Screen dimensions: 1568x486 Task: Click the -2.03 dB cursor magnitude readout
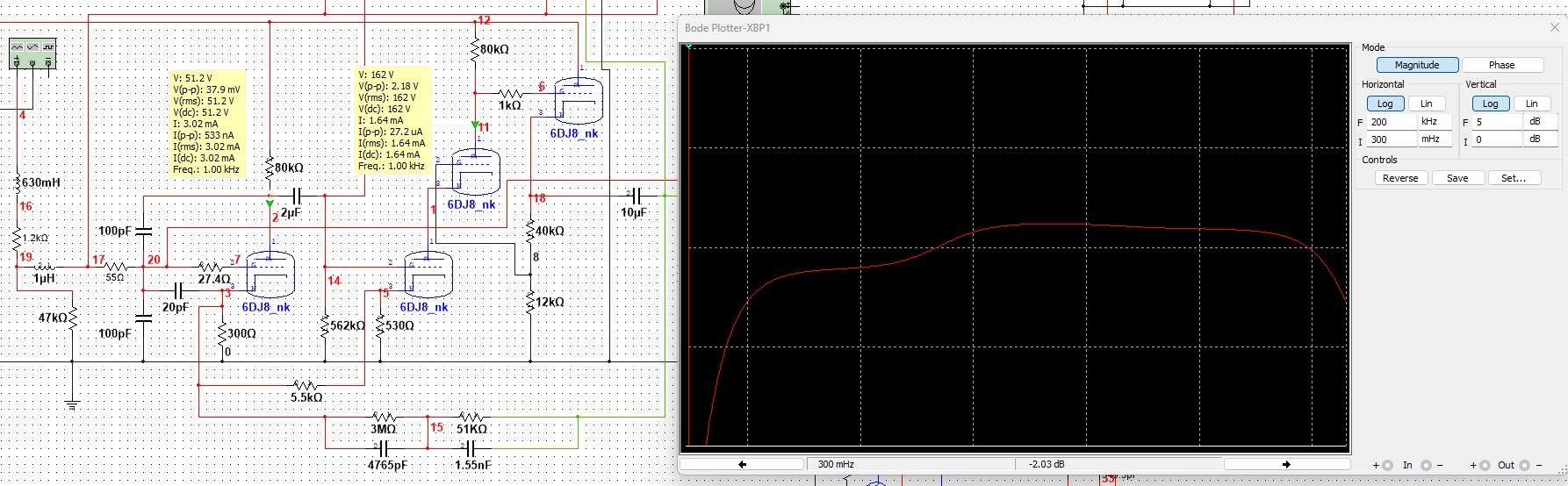[x=1119, y=464]
